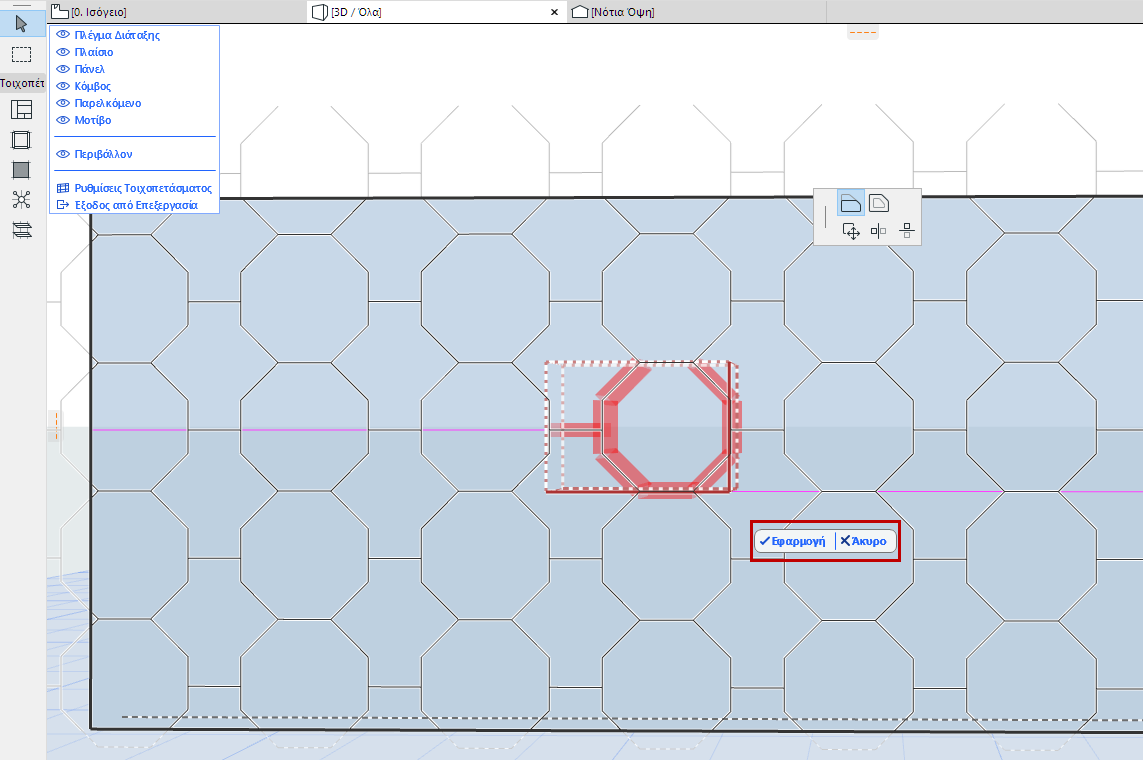Activate the Panel tool in the toolbox

(20, 170)
